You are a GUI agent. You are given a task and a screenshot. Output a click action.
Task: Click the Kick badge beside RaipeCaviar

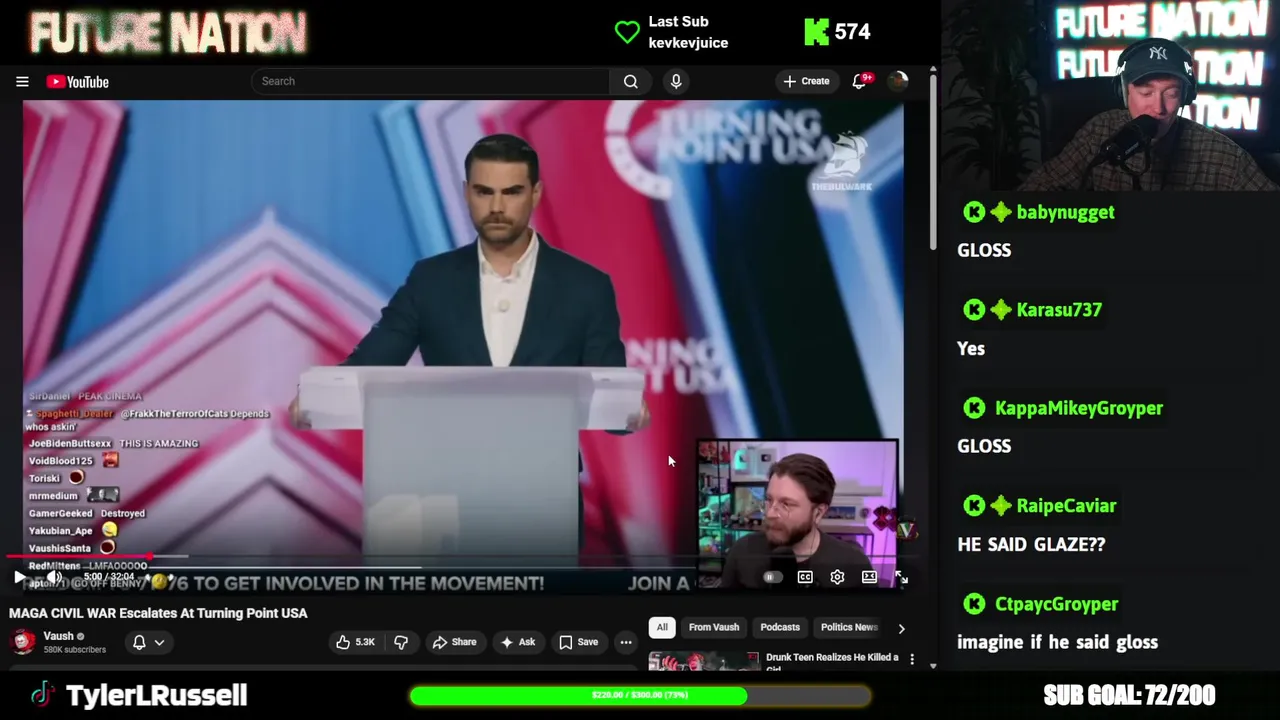[974, 506]
